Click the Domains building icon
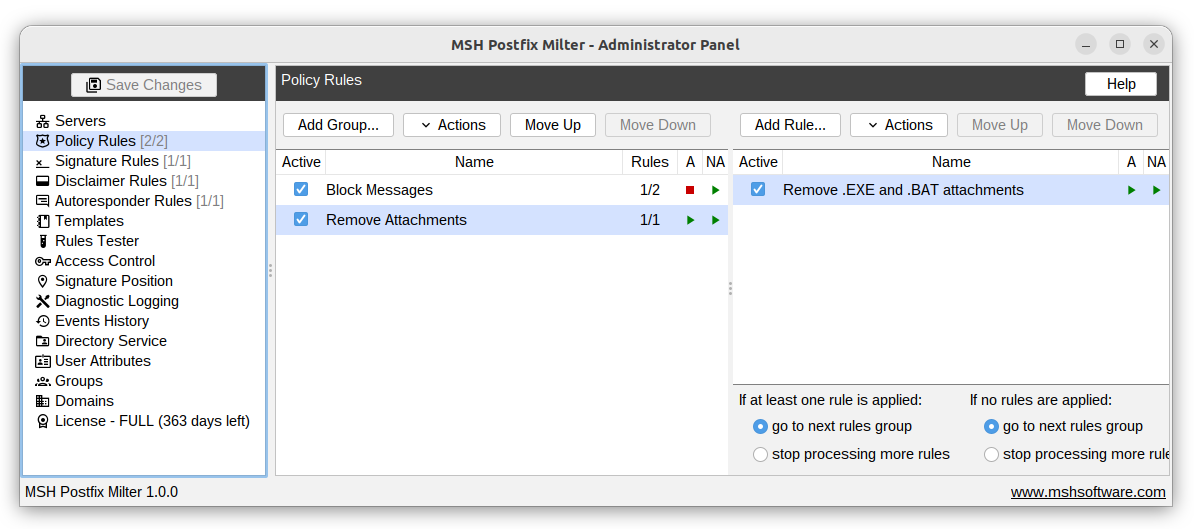 tap(43, 401)
